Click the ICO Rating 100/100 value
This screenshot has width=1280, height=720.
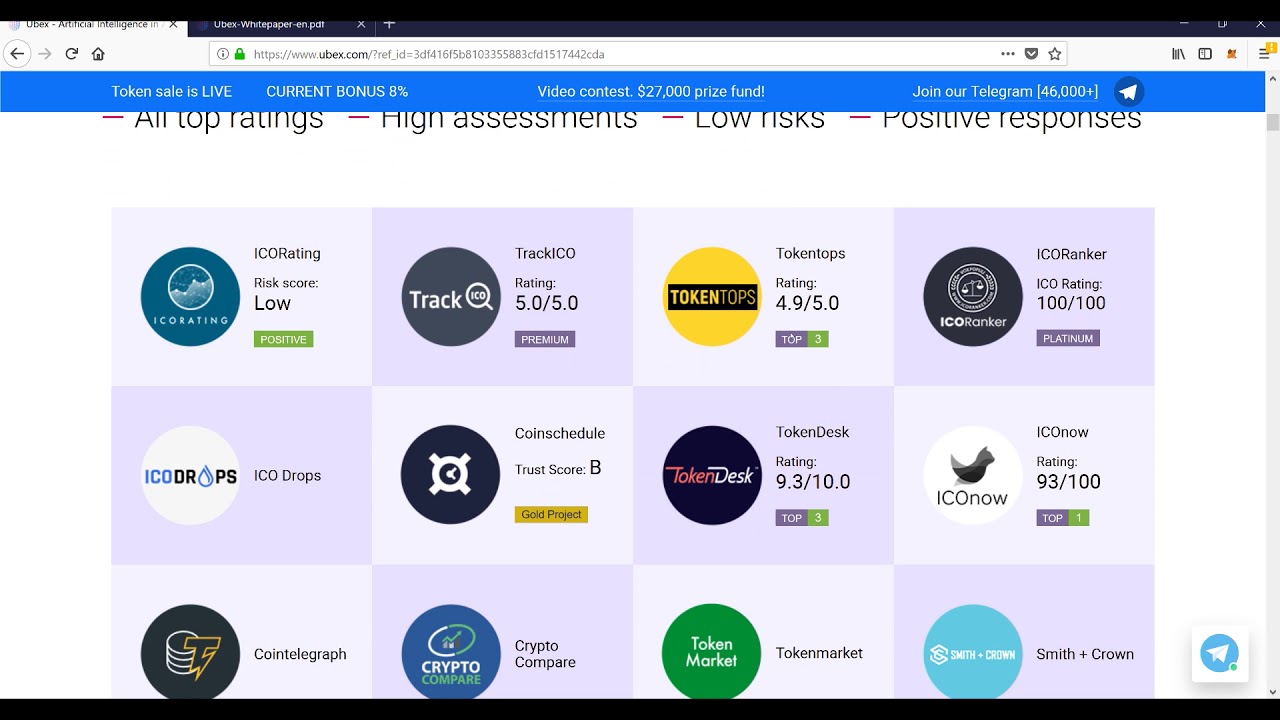1071,303
